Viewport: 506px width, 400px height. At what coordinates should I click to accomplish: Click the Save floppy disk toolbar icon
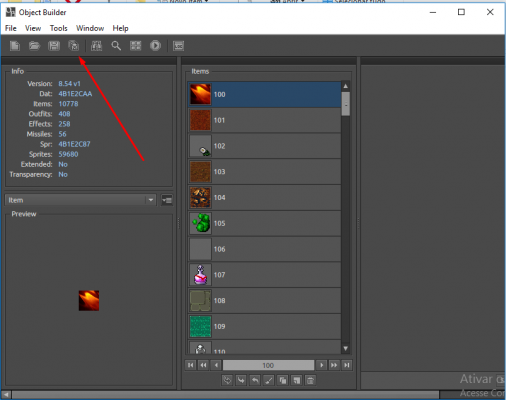(54, 46)
